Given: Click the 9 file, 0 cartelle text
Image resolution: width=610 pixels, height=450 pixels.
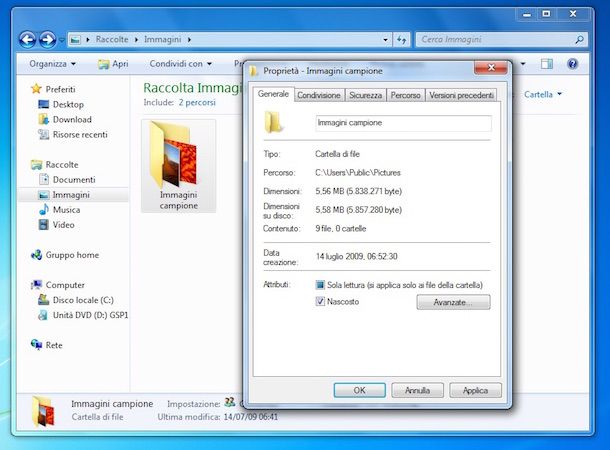Looking at the screenshot, I should (x=341, y=229).
